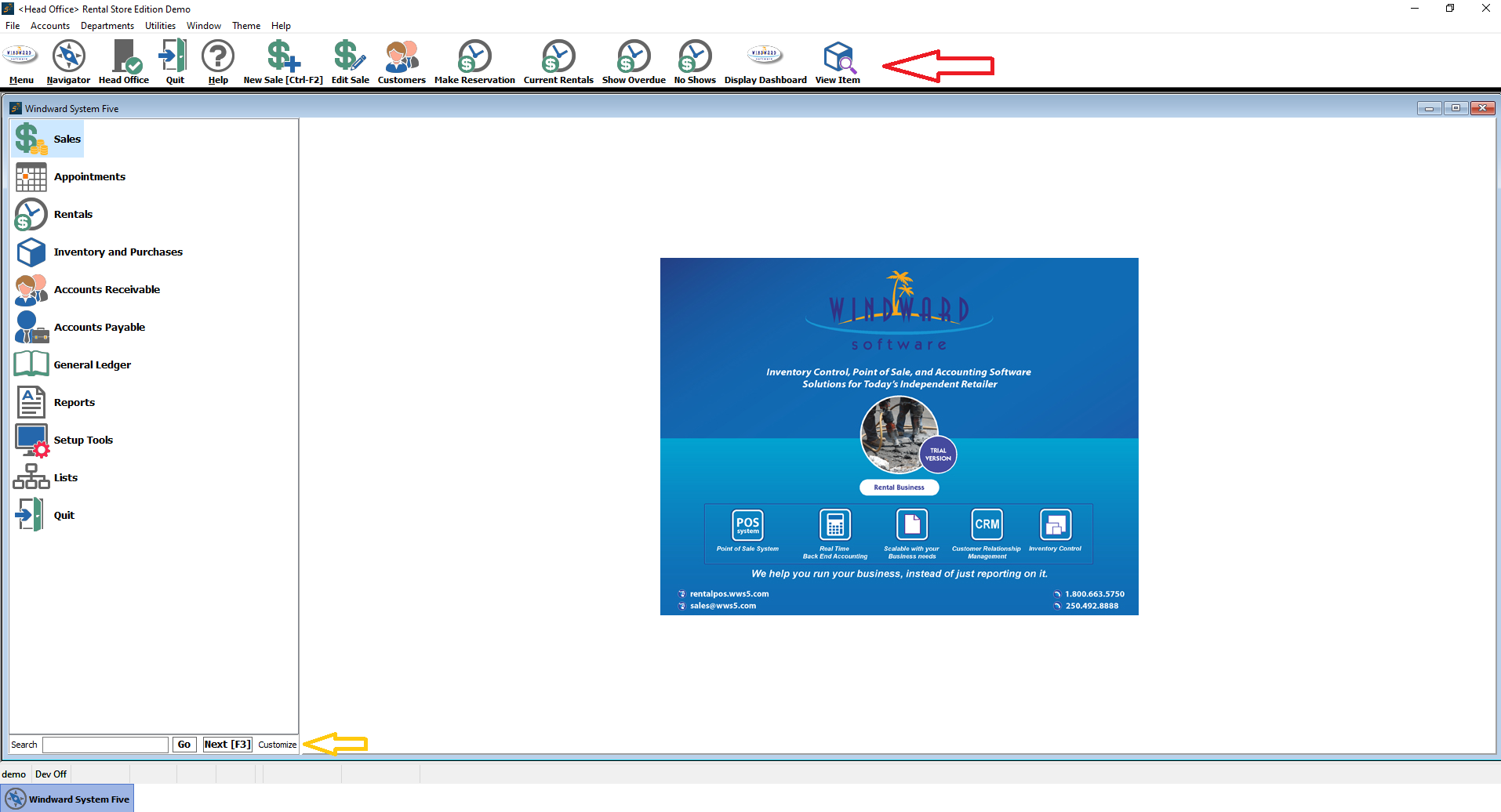Click the Edit Sale toolbar icon

tap(350, 62)
